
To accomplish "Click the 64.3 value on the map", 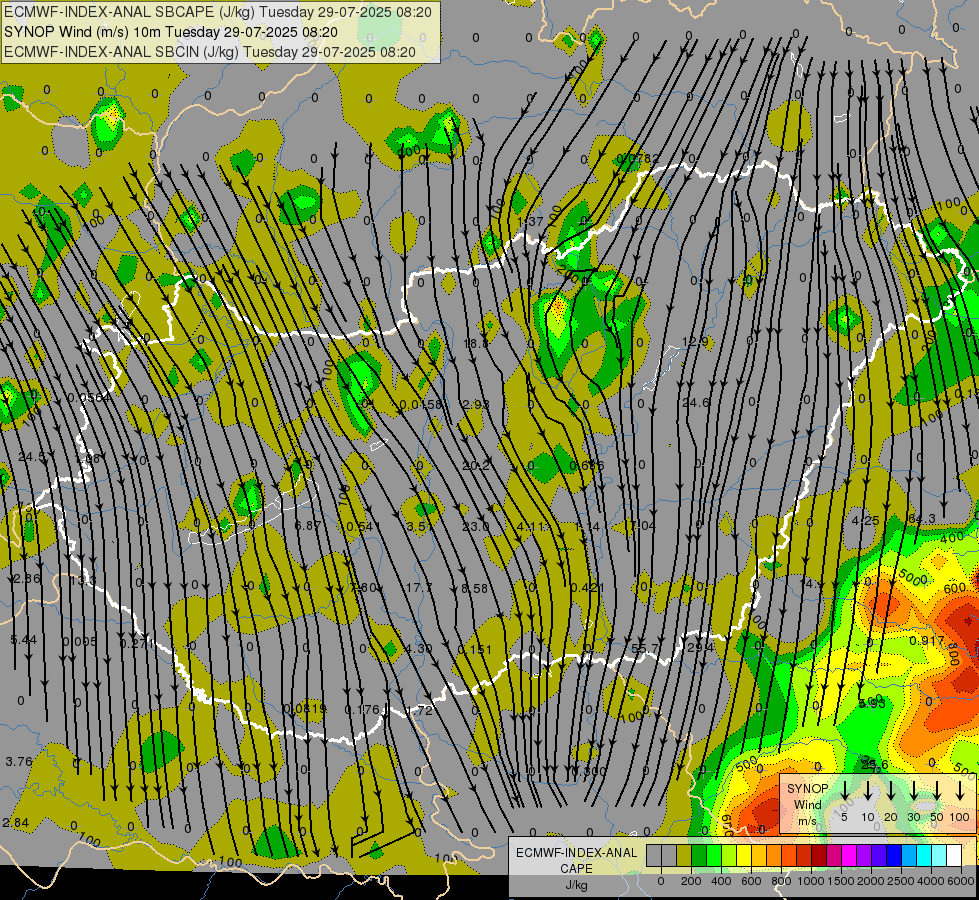I will [x=922, y=519].
